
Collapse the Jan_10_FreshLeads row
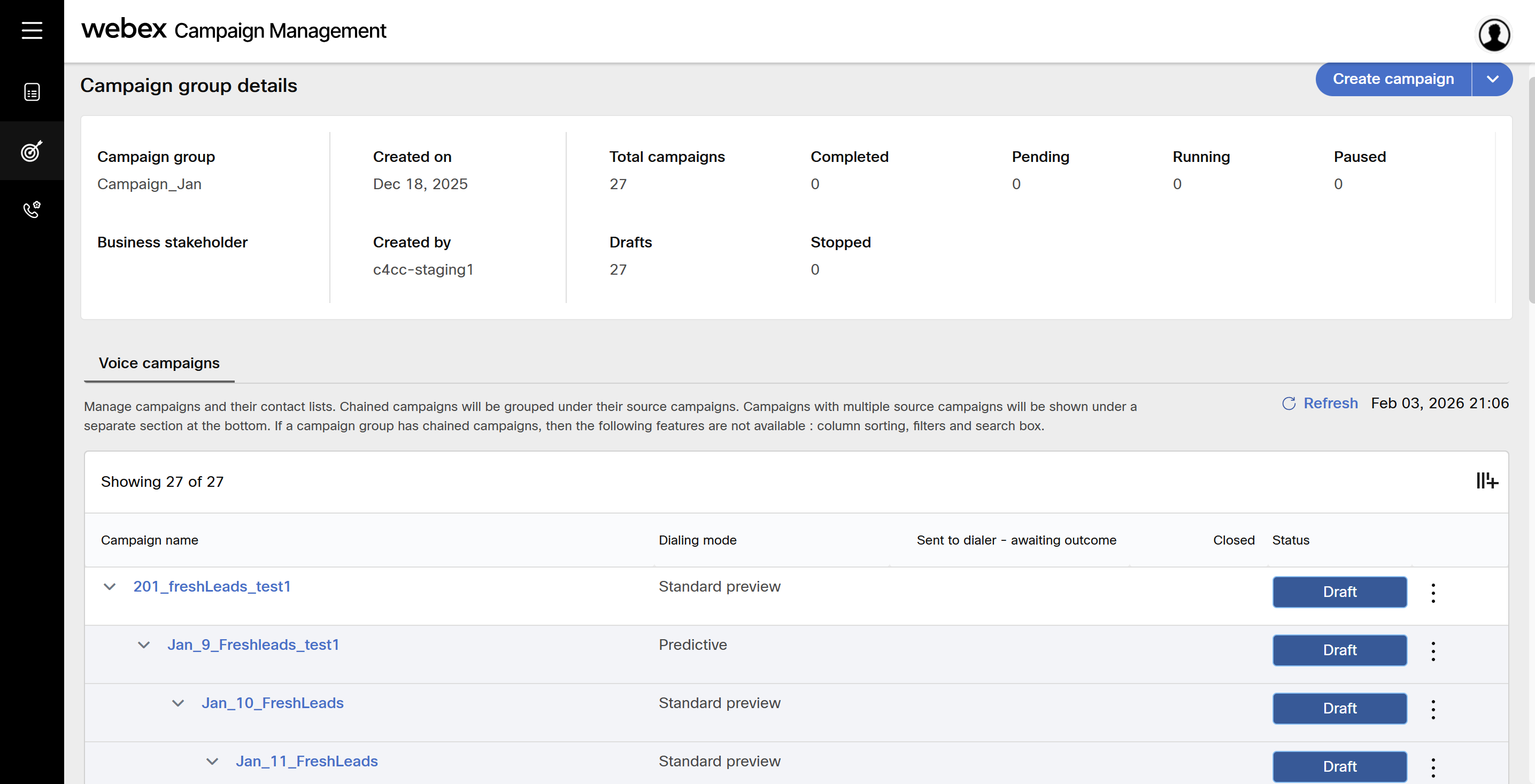178,703
